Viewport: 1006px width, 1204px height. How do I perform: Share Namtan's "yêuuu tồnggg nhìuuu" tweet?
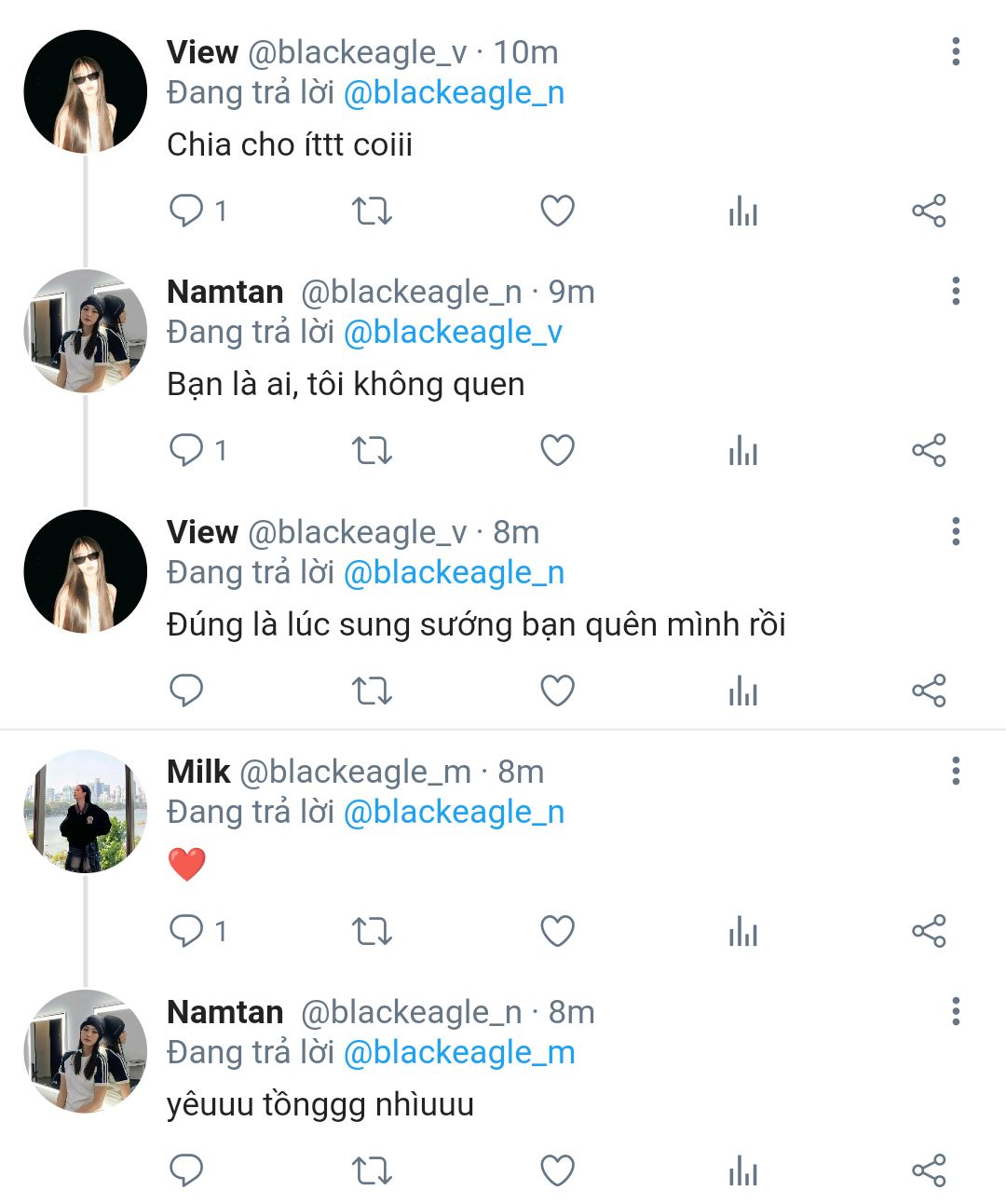pyautogui.click(x=929, y=1170)
